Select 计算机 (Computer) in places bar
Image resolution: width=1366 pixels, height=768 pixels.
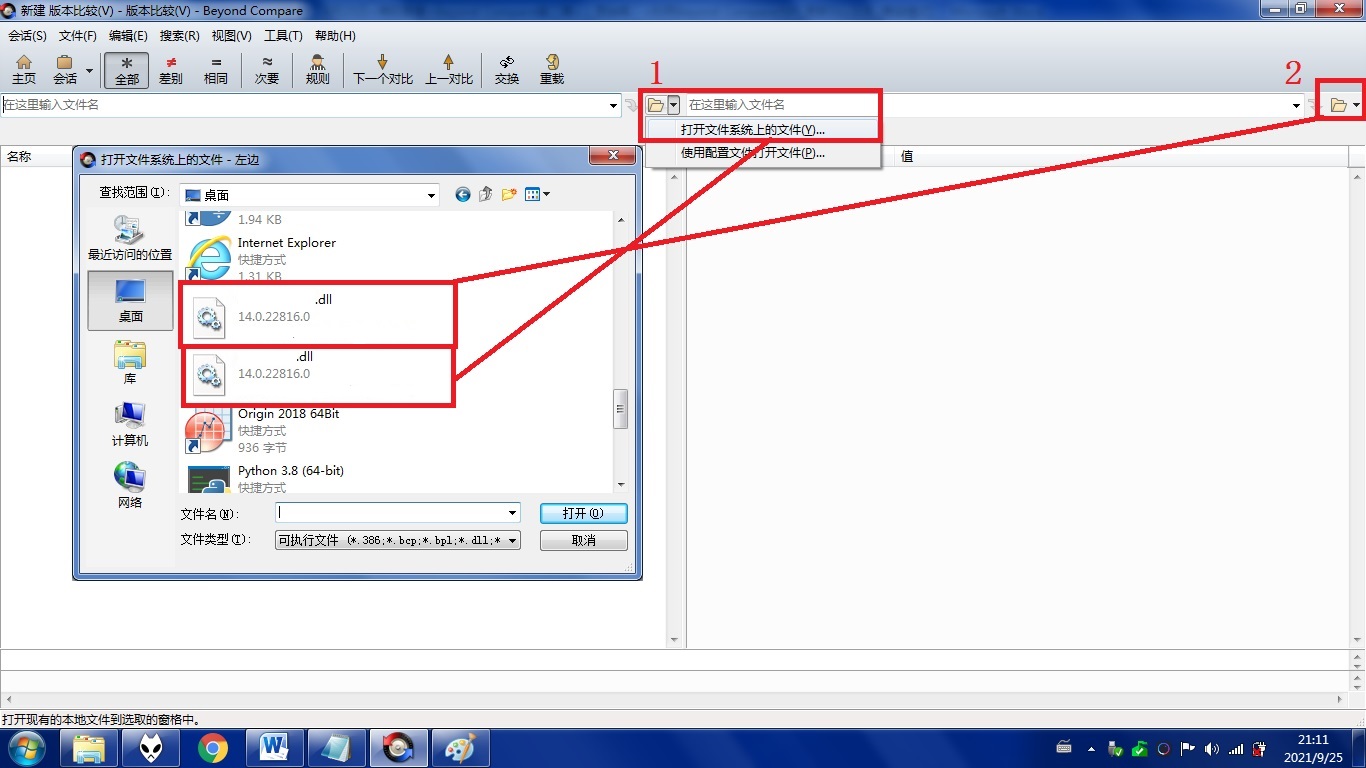tap(130, 424)
